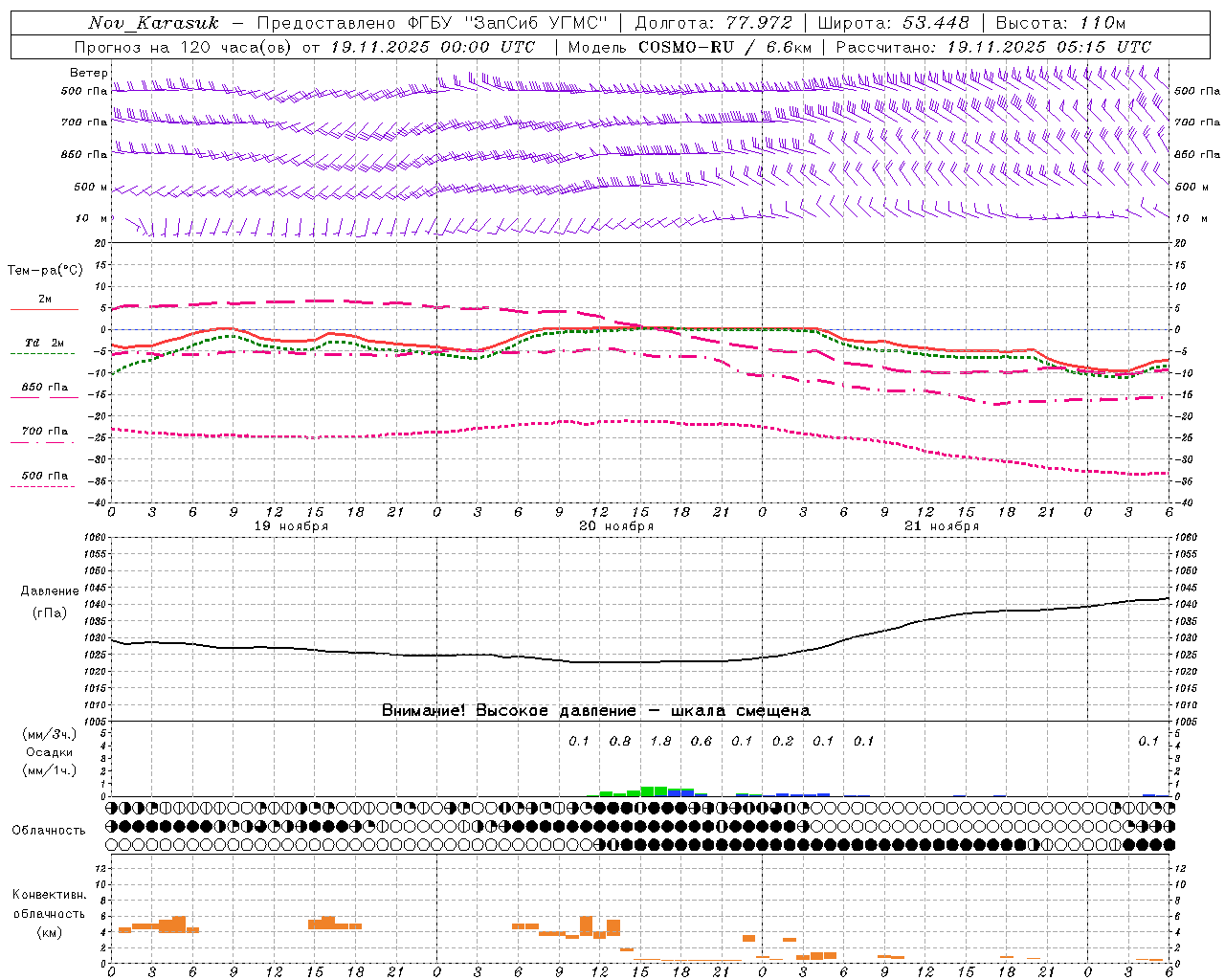Image resolution: width=1225 pixels, height=980 pixels.
Task: Click the 500 м wind level label on the left
Action: click(91, 187)
